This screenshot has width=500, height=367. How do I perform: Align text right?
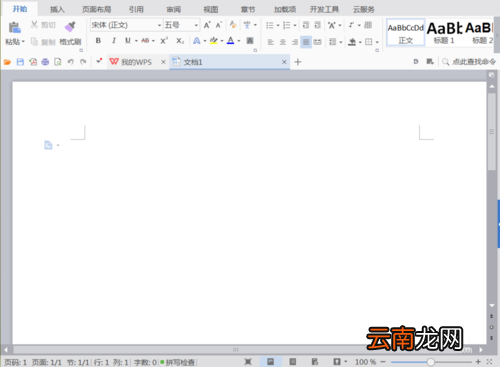click(295, 42)
